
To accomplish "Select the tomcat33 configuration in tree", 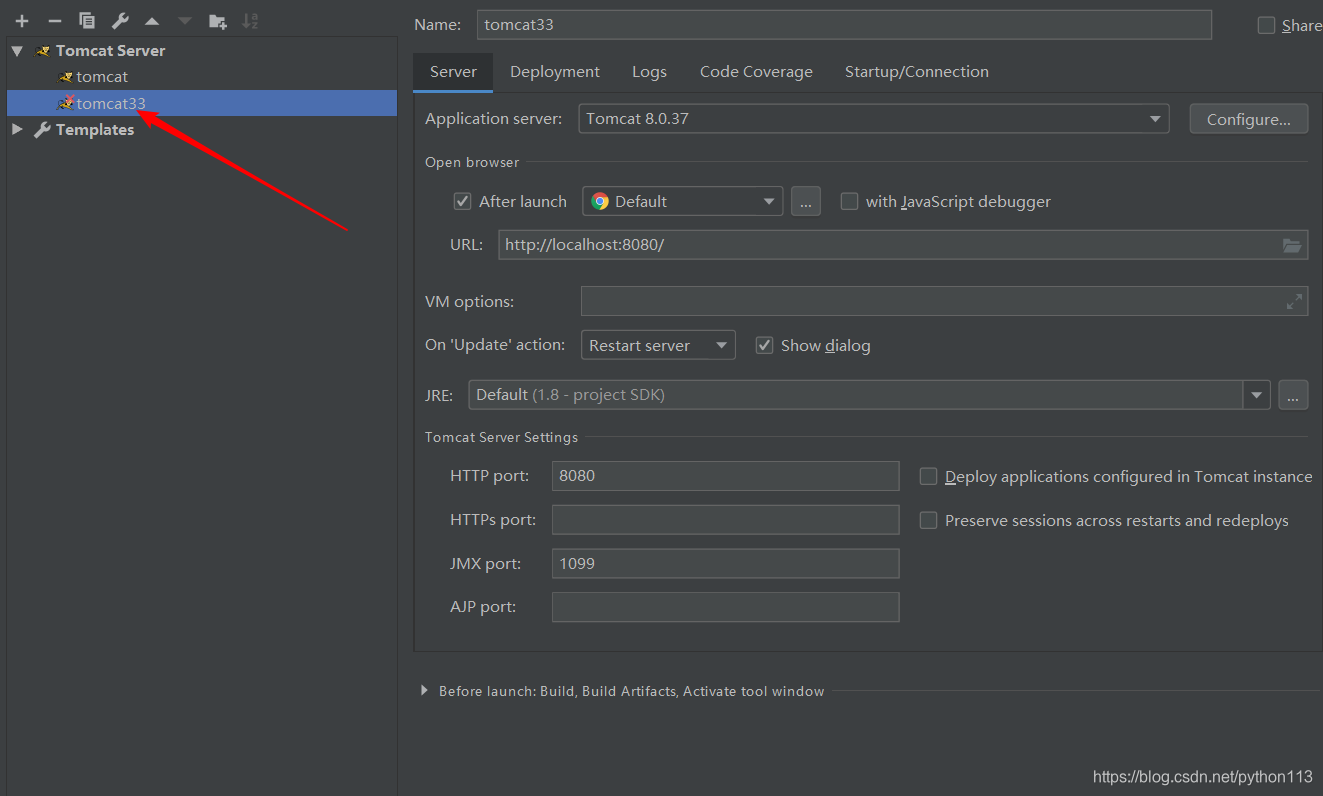I will pyautogui.click(x=202, y=103).
